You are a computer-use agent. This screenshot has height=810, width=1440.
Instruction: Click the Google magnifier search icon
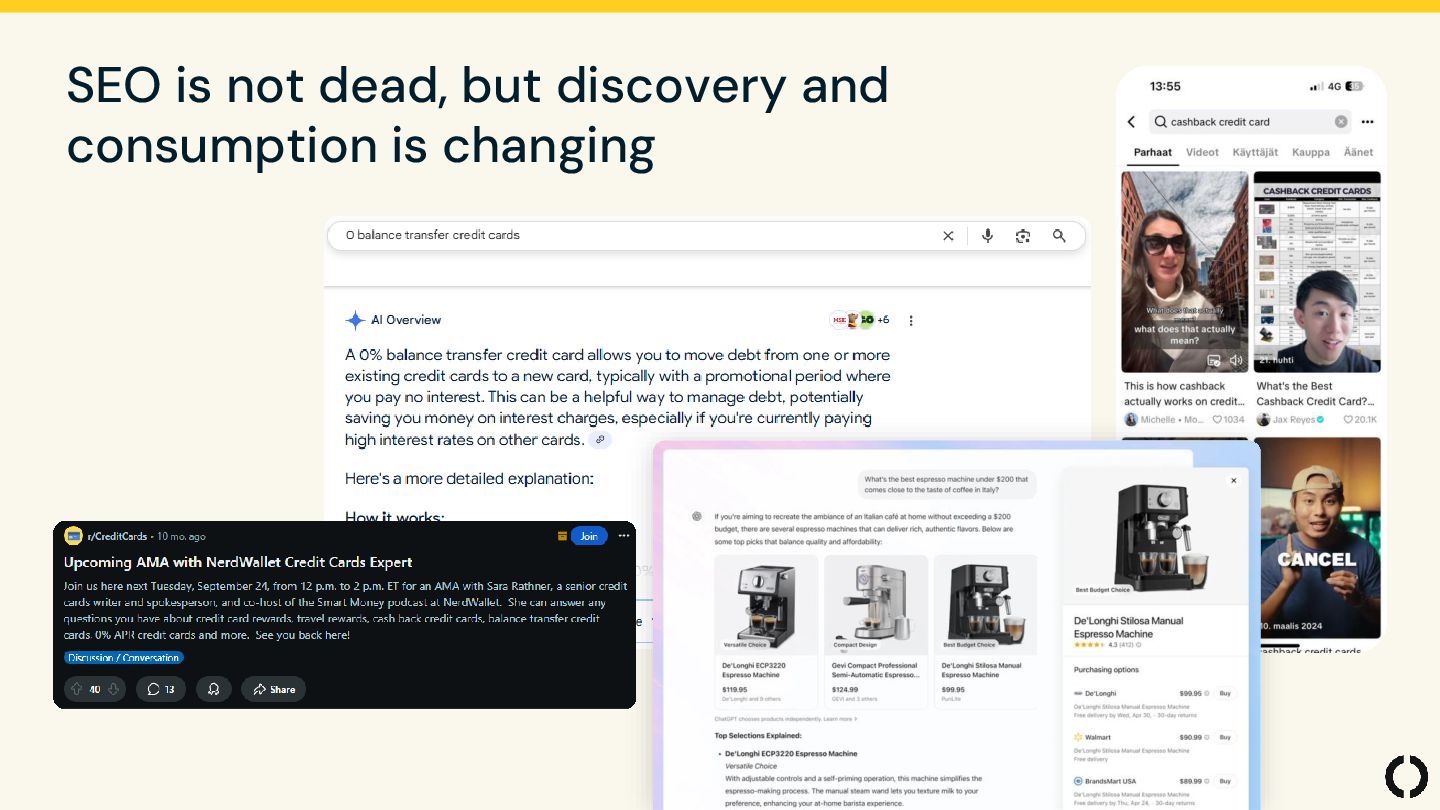tap(1059, 236)
